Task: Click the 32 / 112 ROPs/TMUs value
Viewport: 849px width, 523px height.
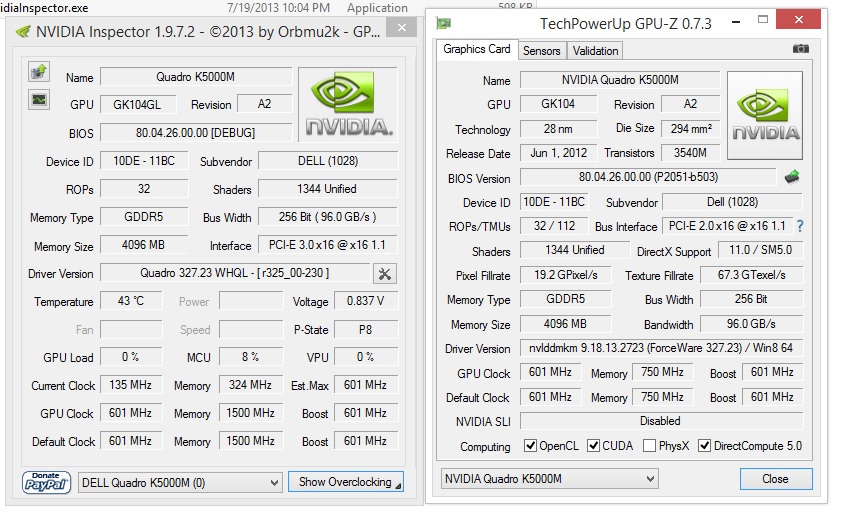Action: (554, 226)
